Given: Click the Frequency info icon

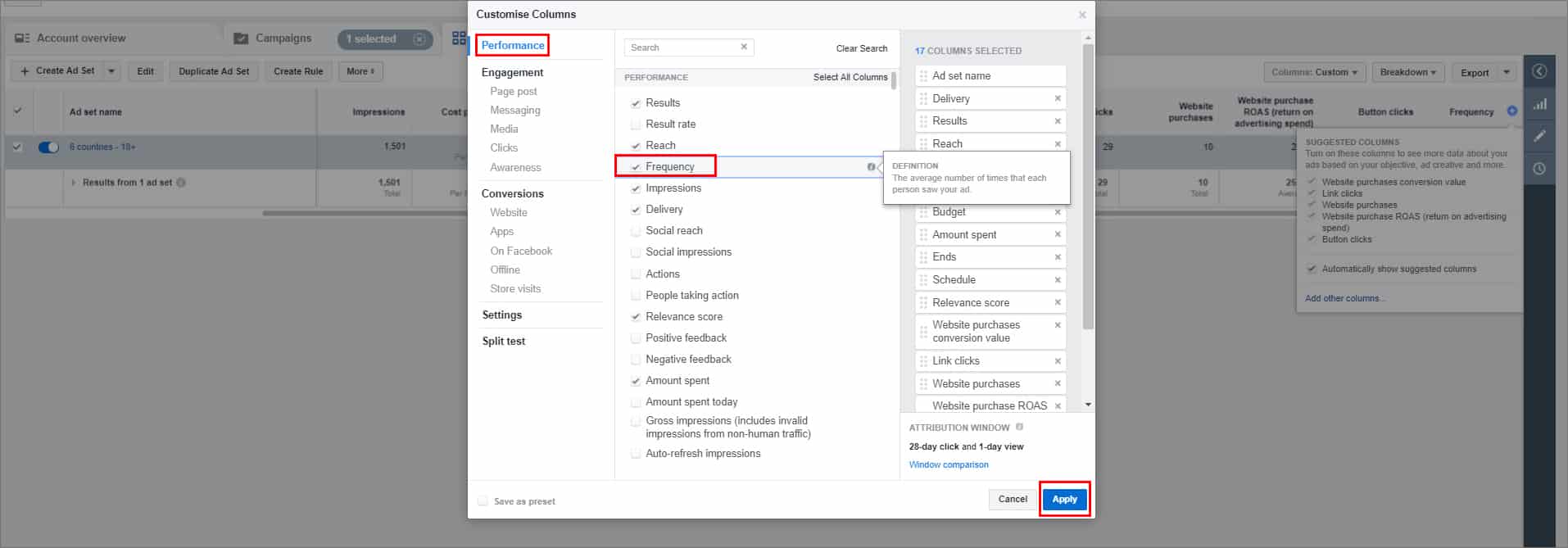Looking at the screenshot, I should (x=871, y=167).
